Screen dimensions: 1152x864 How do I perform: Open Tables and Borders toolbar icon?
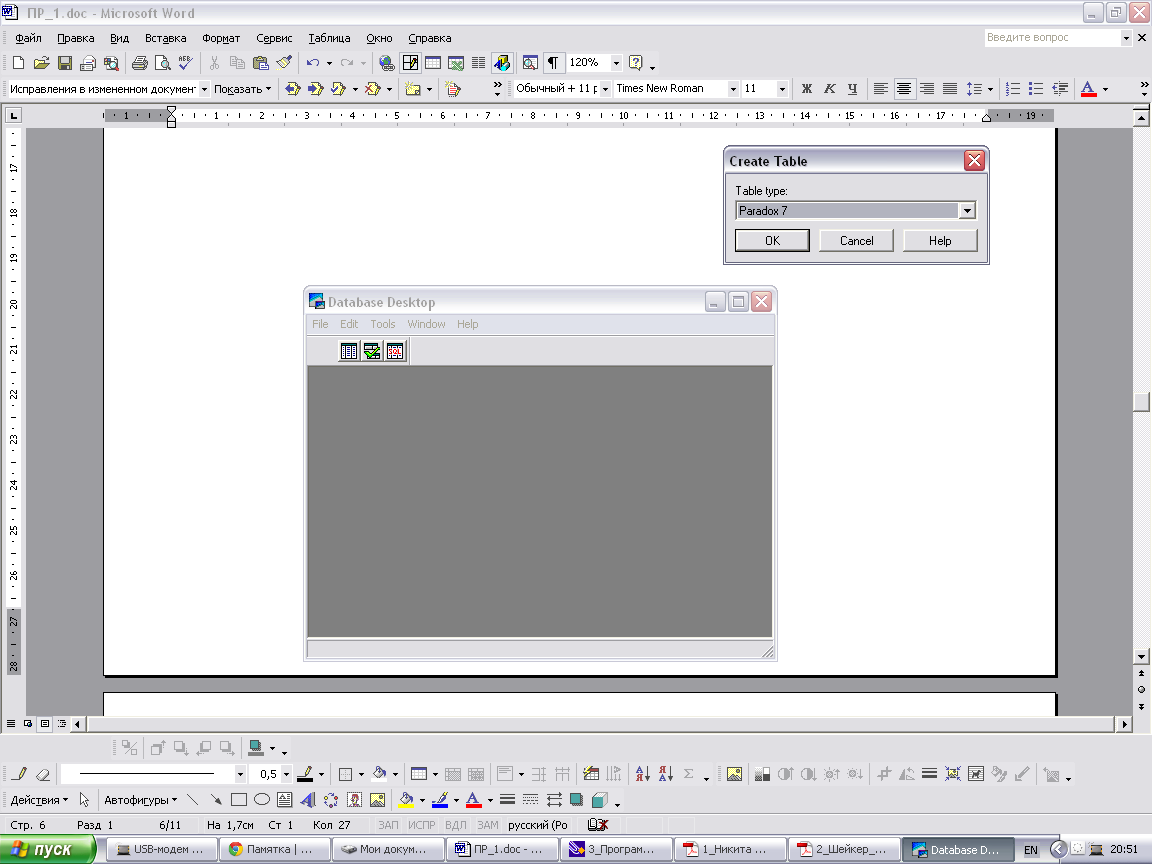coord(410,63)
